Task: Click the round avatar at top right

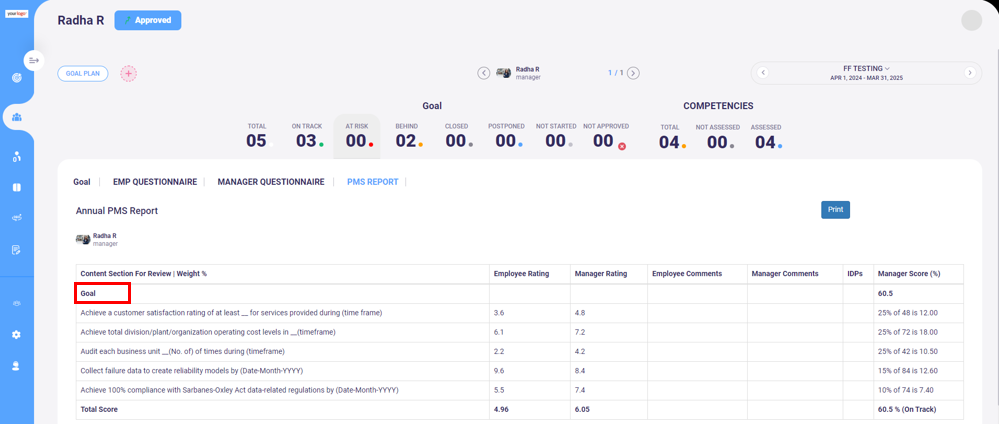Action: tap(972, 20)
